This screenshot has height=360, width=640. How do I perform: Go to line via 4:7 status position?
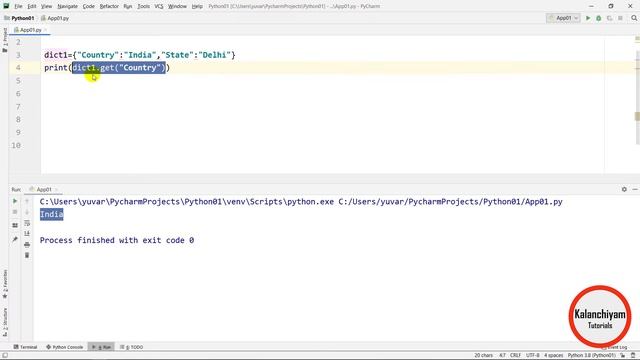pos(502,355)
